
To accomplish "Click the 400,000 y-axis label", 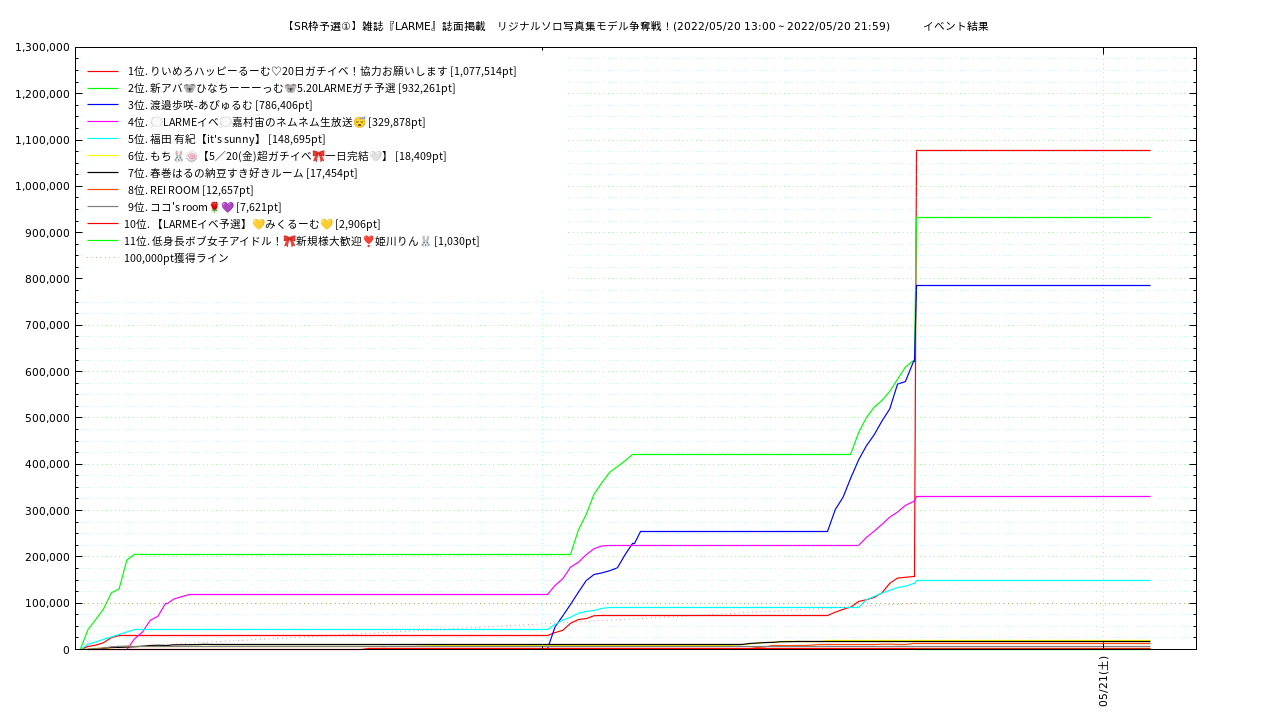I will (47, 464).
